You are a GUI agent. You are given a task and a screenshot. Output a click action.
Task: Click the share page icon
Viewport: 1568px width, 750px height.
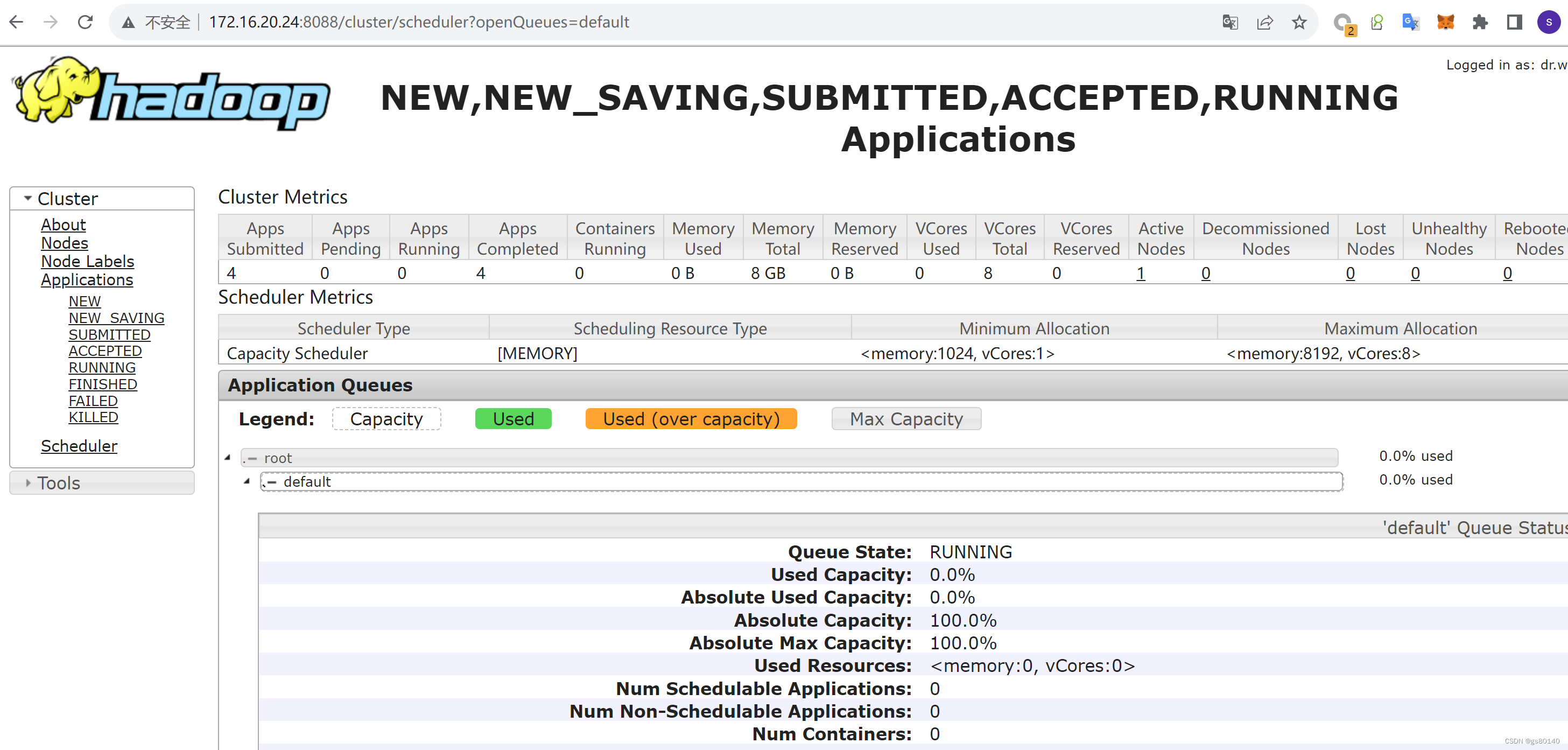[1264, 23]
